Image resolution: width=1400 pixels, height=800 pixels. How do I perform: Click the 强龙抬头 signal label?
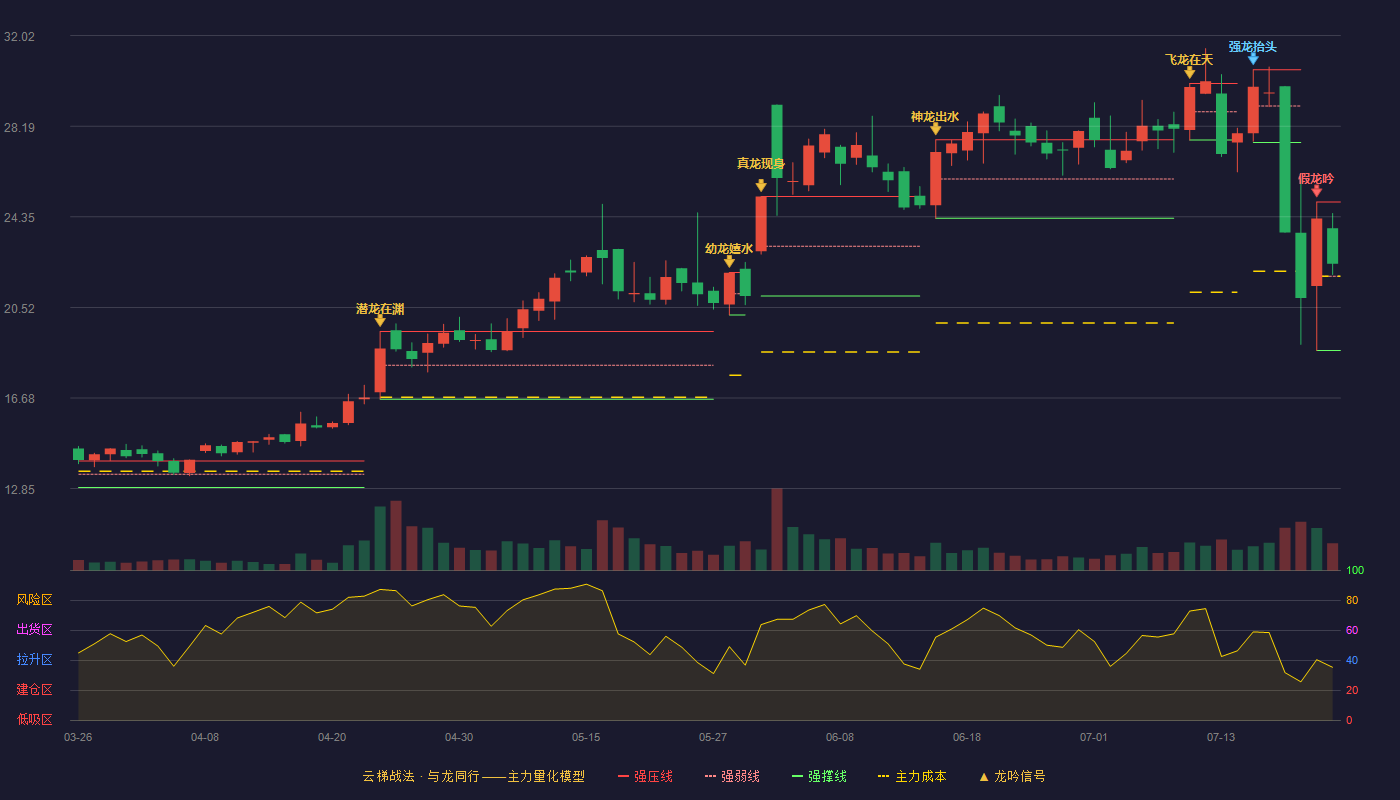[1253, 47]
